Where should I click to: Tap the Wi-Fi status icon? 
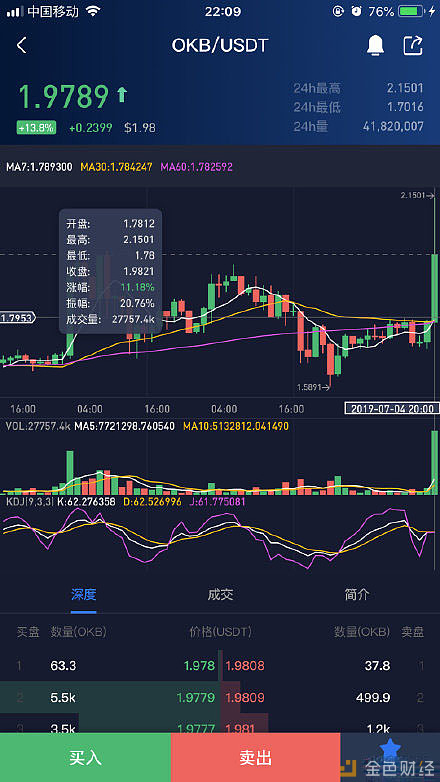[x=92, y=10]
